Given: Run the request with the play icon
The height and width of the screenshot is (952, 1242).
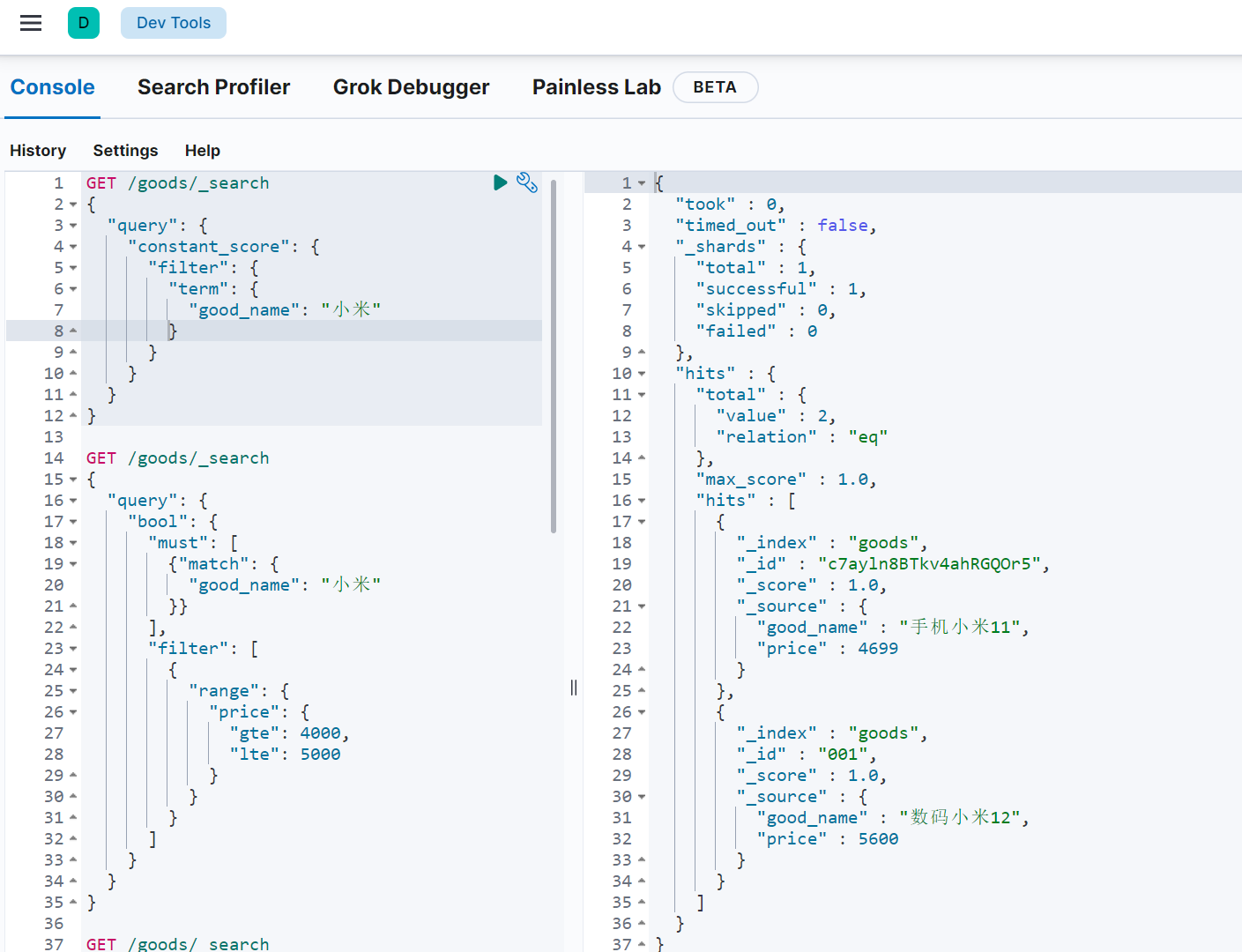Looking at the screenshot, I should (x=500, y=182).
